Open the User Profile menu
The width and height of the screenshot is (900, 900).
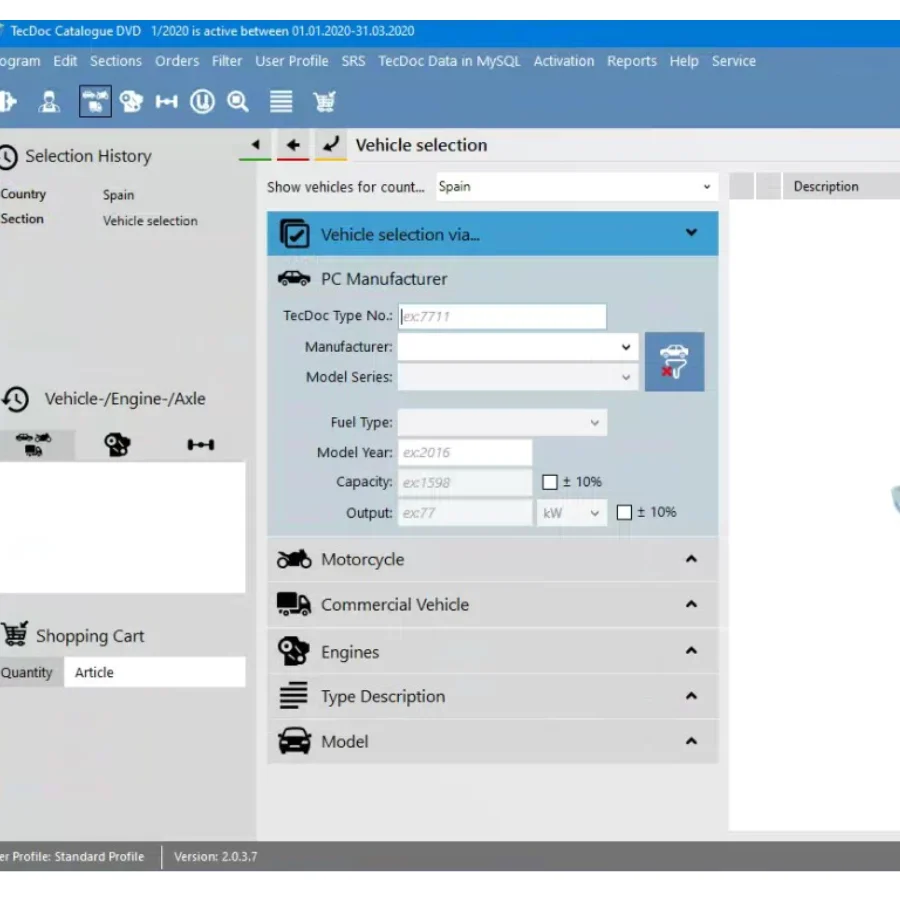[x=292, y=61]
